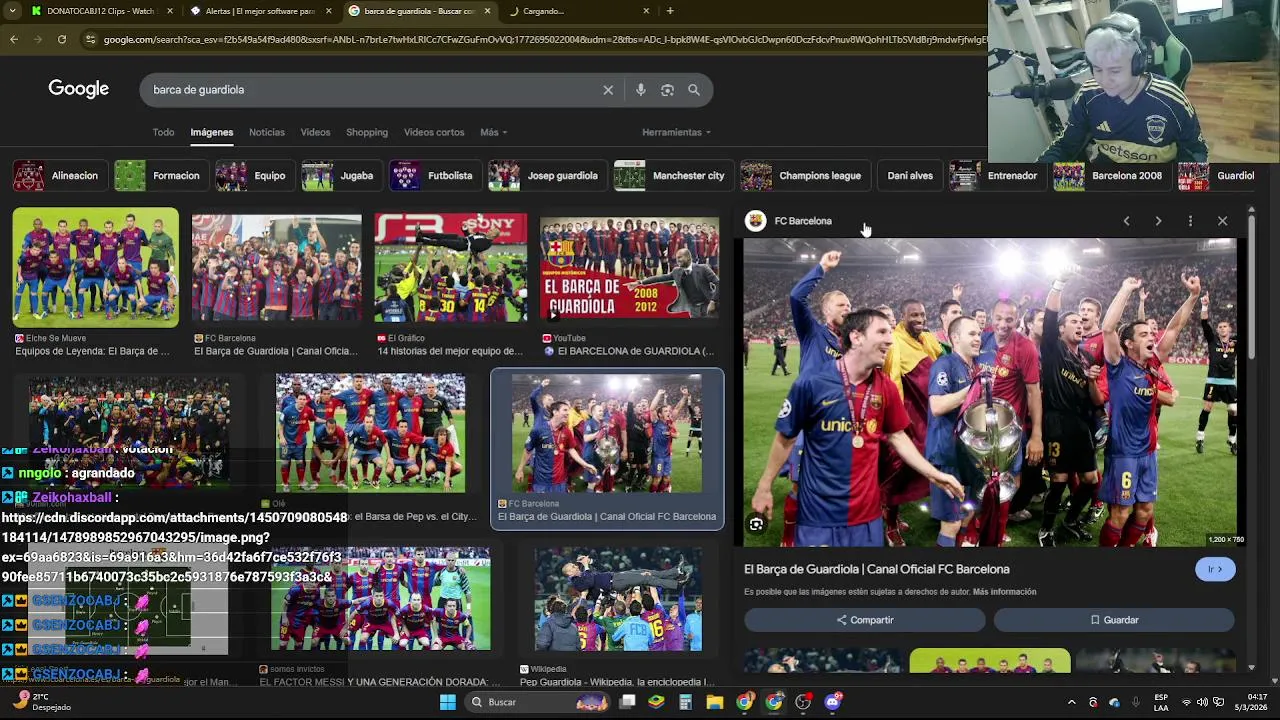
Task: View site information icon in address bar
Action: [x=91, y=39]
